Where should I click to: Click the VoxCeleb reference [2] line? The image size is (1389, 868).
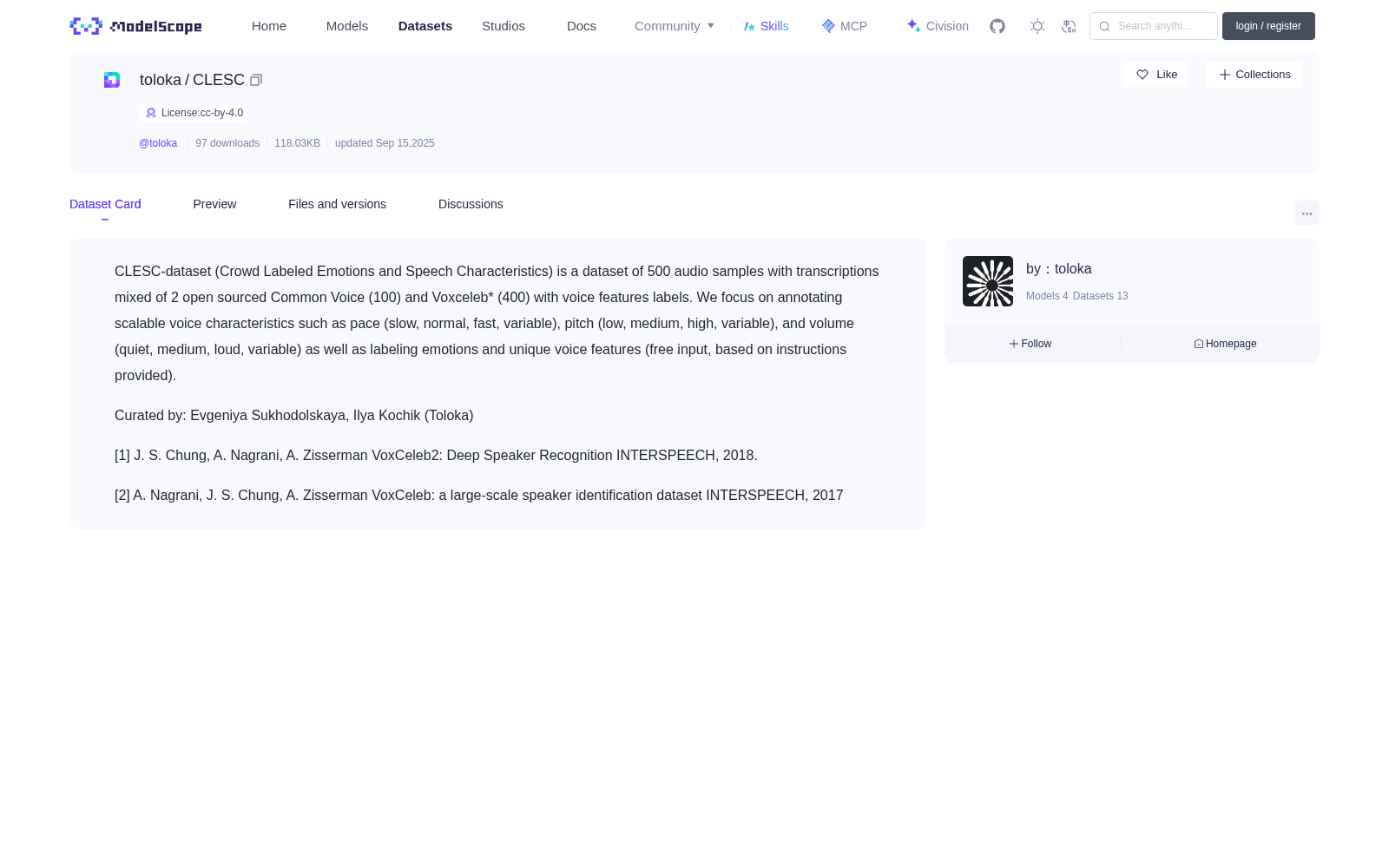click(479, 496)
